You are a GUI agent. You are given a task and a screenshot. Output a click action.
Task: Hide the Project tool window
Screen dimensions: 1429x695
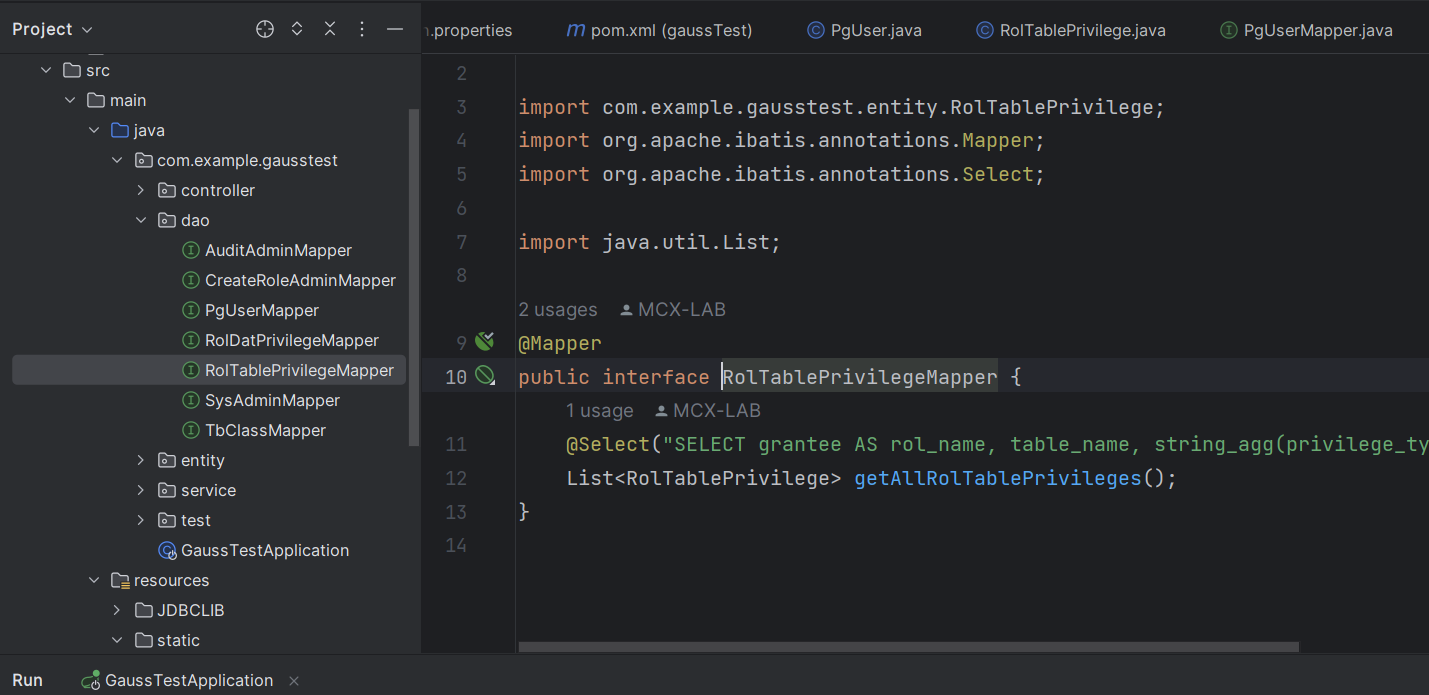[x=395, y=29]
